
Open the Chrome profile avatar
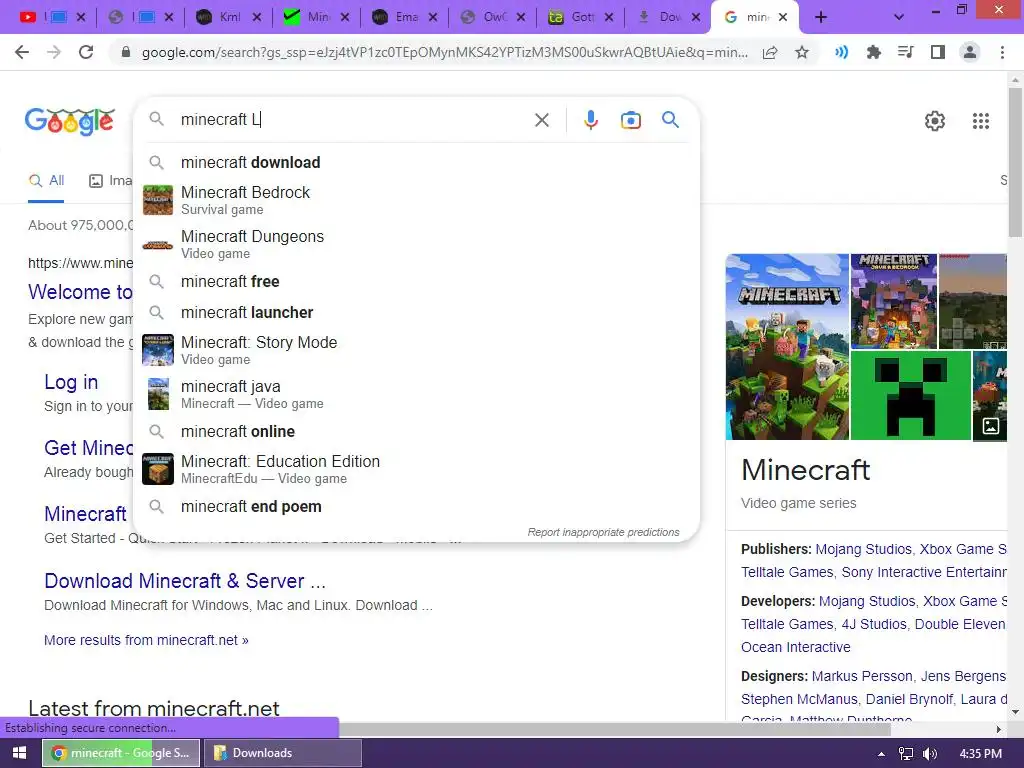pyautogui.click(x=970, y=52)
